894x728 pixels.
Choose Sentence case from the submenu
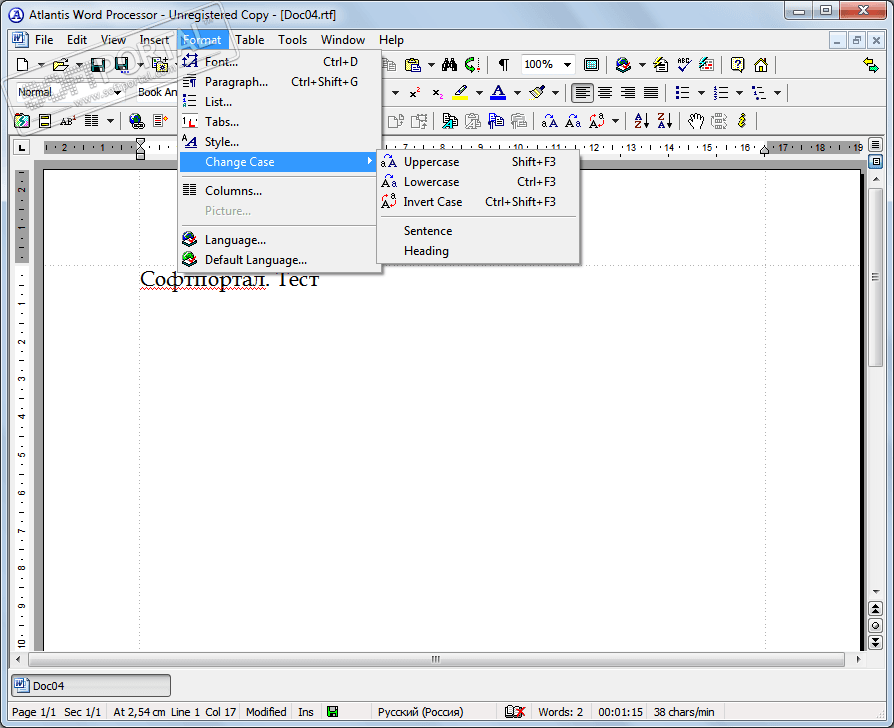[478, 231]
